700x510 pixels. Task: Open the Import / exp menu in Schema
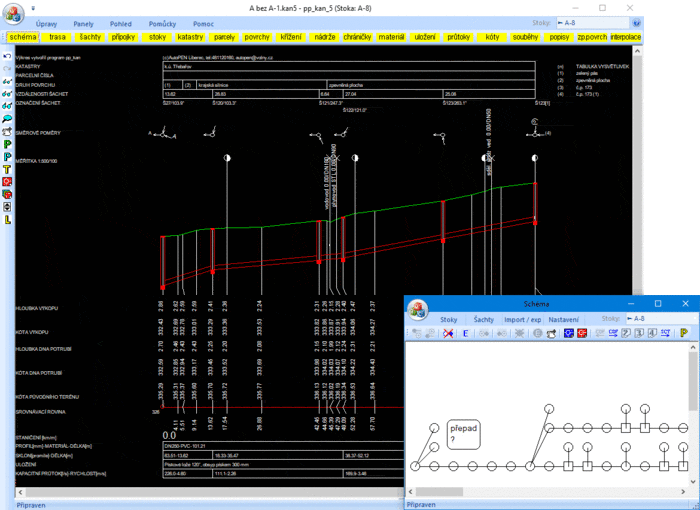pyautogui.click(x=523, y=318)
